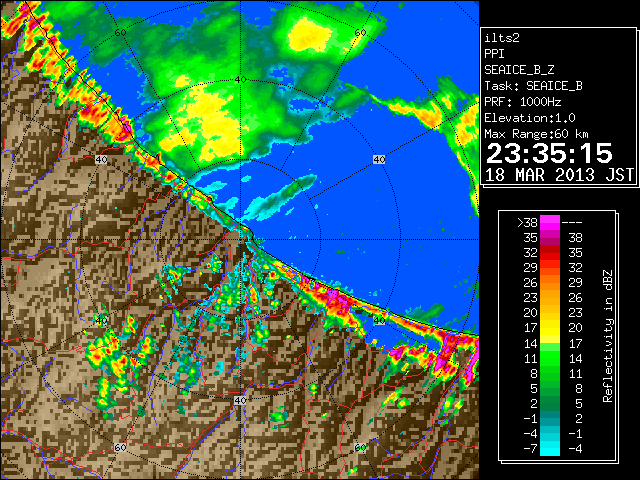Click the "18 MAR 2013 JST" date
Image resolution: width=640 pixels, height=480 pixels.
point(560,175)
